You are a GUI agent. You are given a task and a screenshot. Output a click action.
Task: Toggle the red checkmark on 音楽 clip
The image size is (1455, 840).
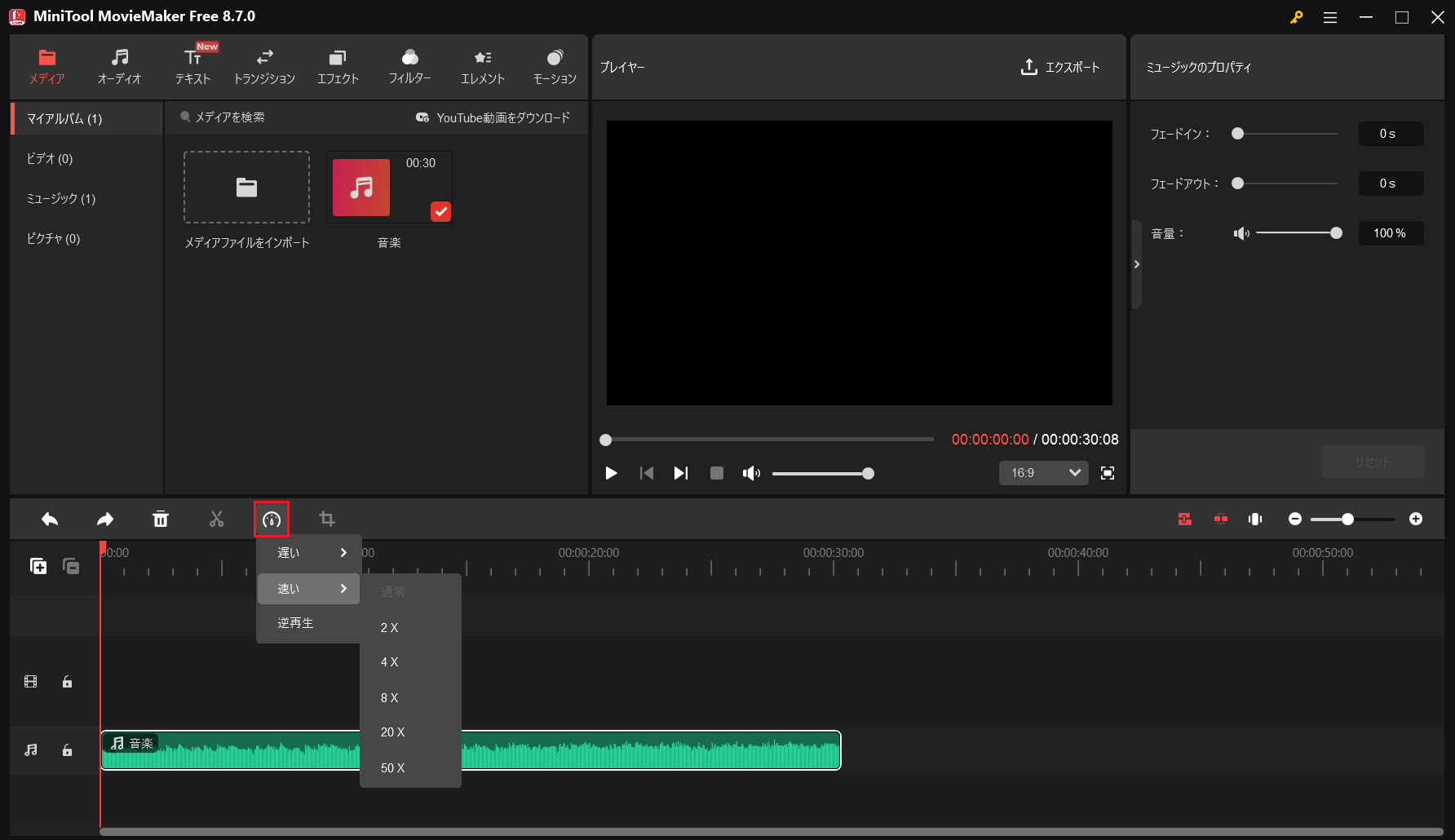tap(440, 211)
